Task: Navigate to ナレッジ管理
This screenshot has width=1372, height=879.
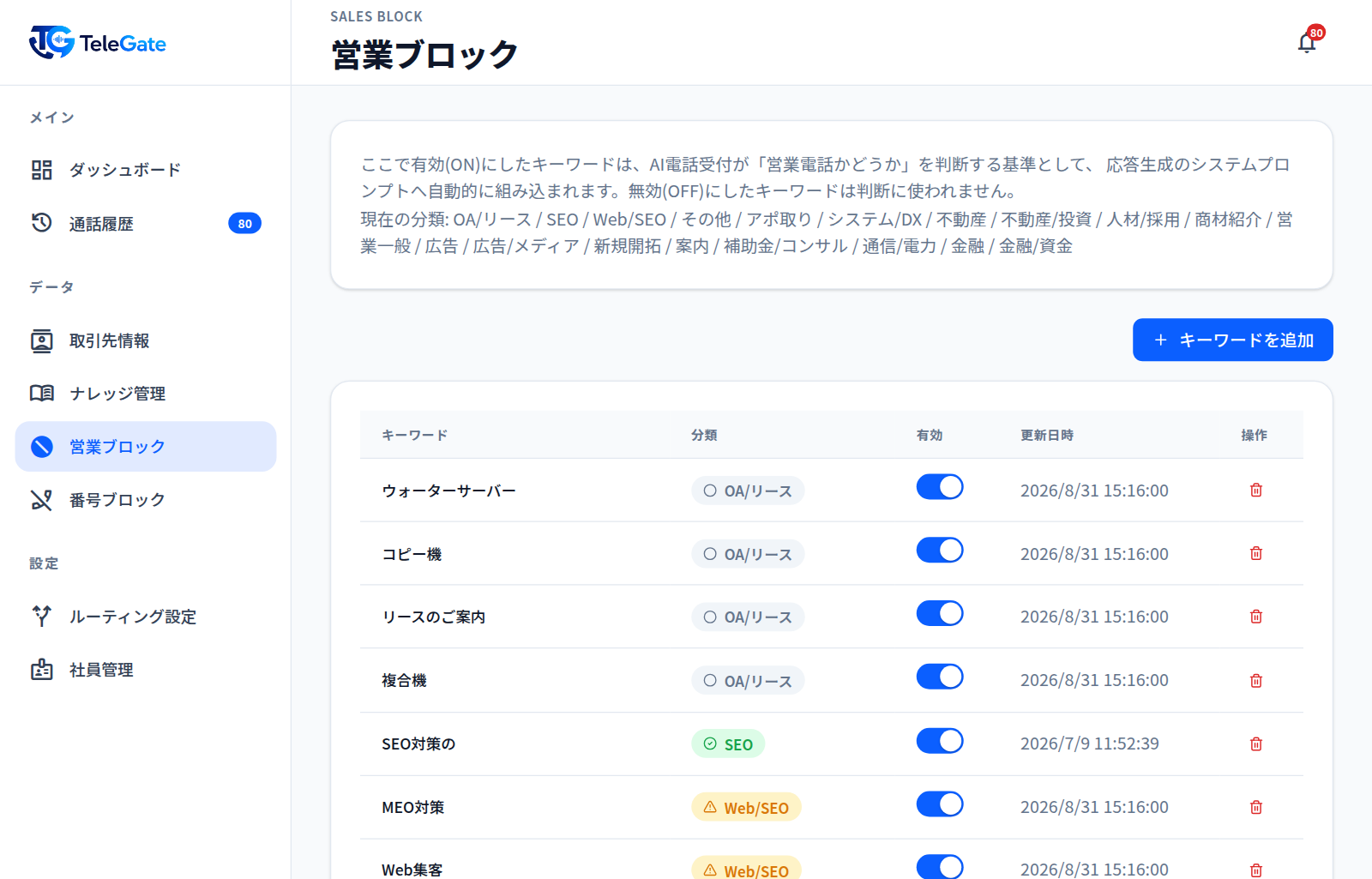Action: [146, 393]
